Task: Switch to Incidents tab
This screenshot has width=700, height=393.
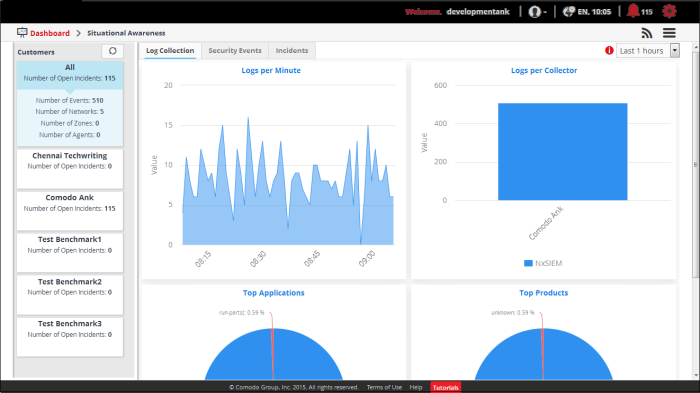Action: coord(292,50)
